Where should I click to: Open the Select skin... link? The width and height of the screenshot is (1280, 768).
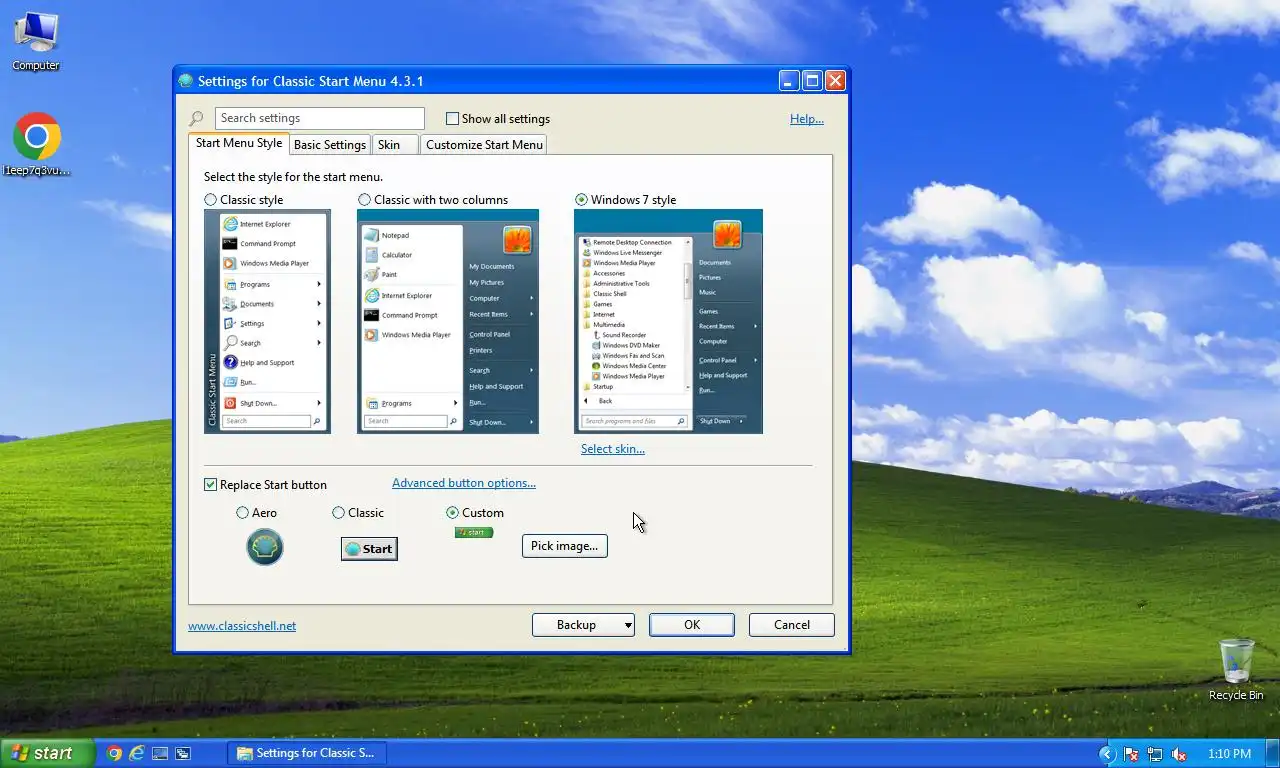(x=613, y=449)
